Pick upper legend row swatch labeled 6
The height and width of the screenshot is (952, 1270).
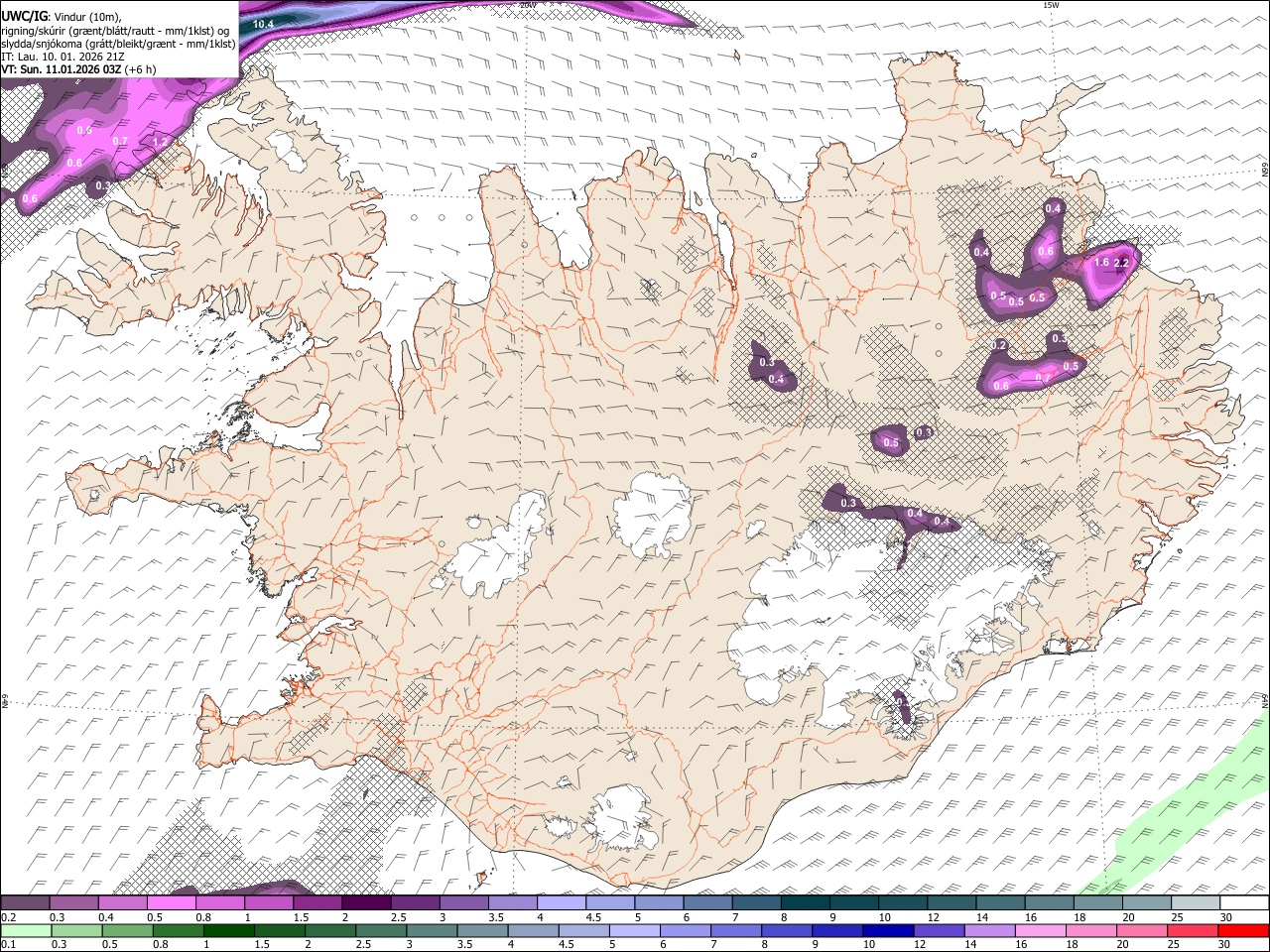point(708,903)
